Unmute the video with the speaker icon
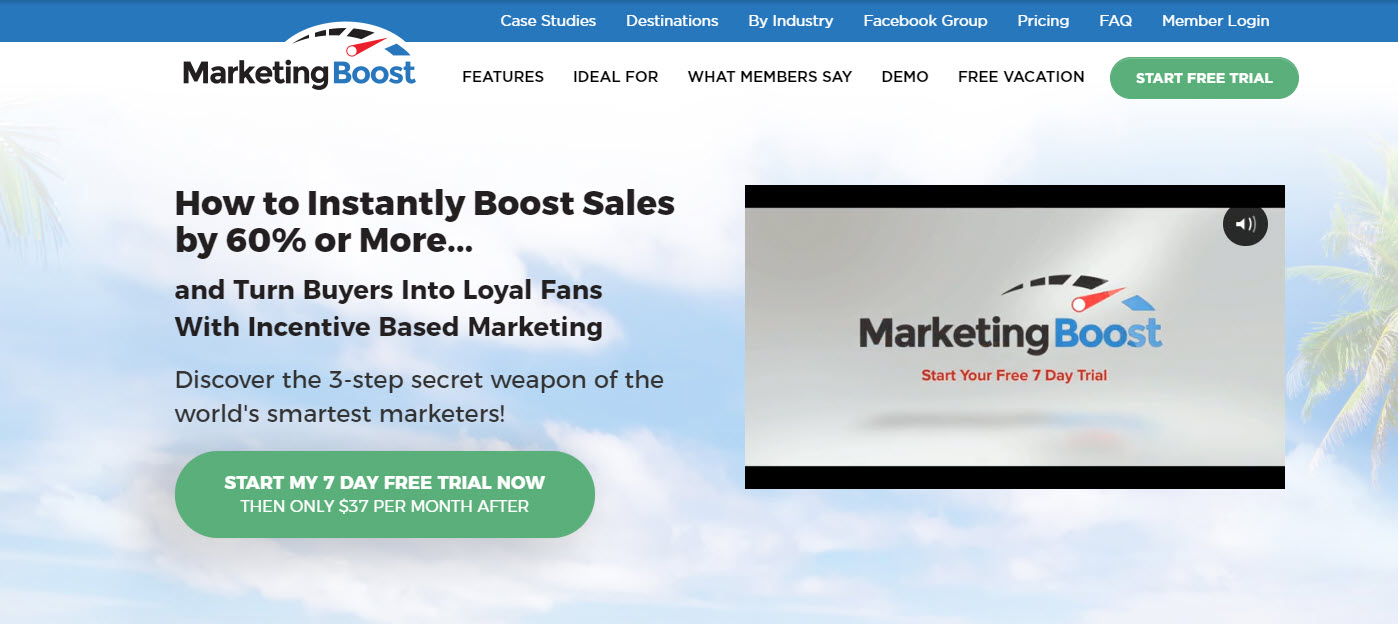The width and height of the screenshot is (1398, 624). (x=1245, y=224)
